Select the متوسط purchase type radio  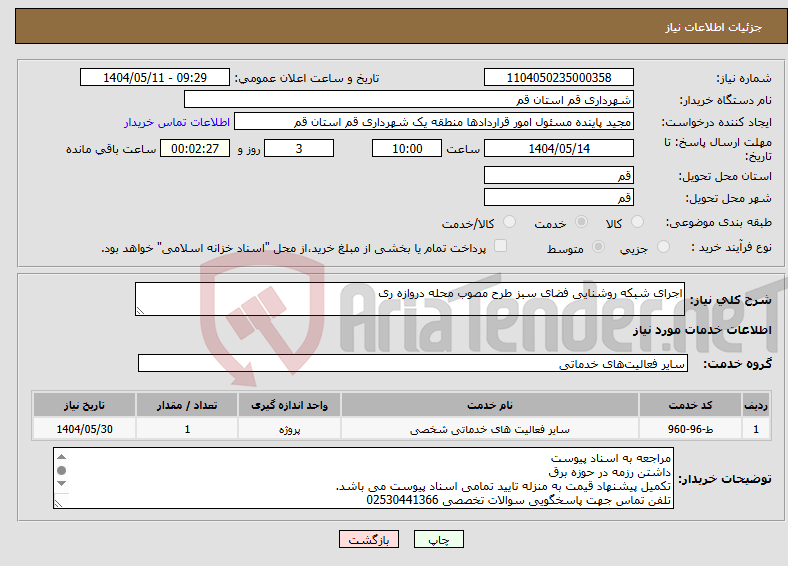(x=599, y=246)
